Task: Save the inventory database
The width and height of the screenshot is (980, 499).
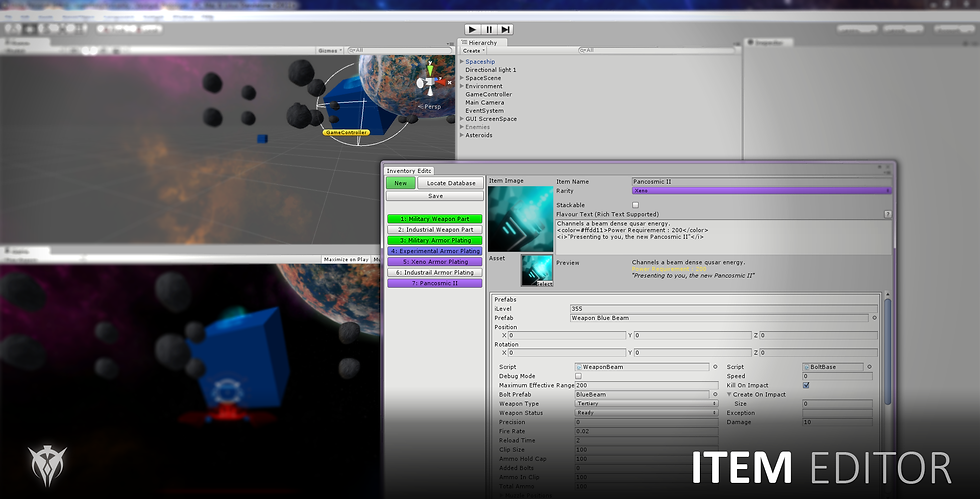Action: pos(435,196)
